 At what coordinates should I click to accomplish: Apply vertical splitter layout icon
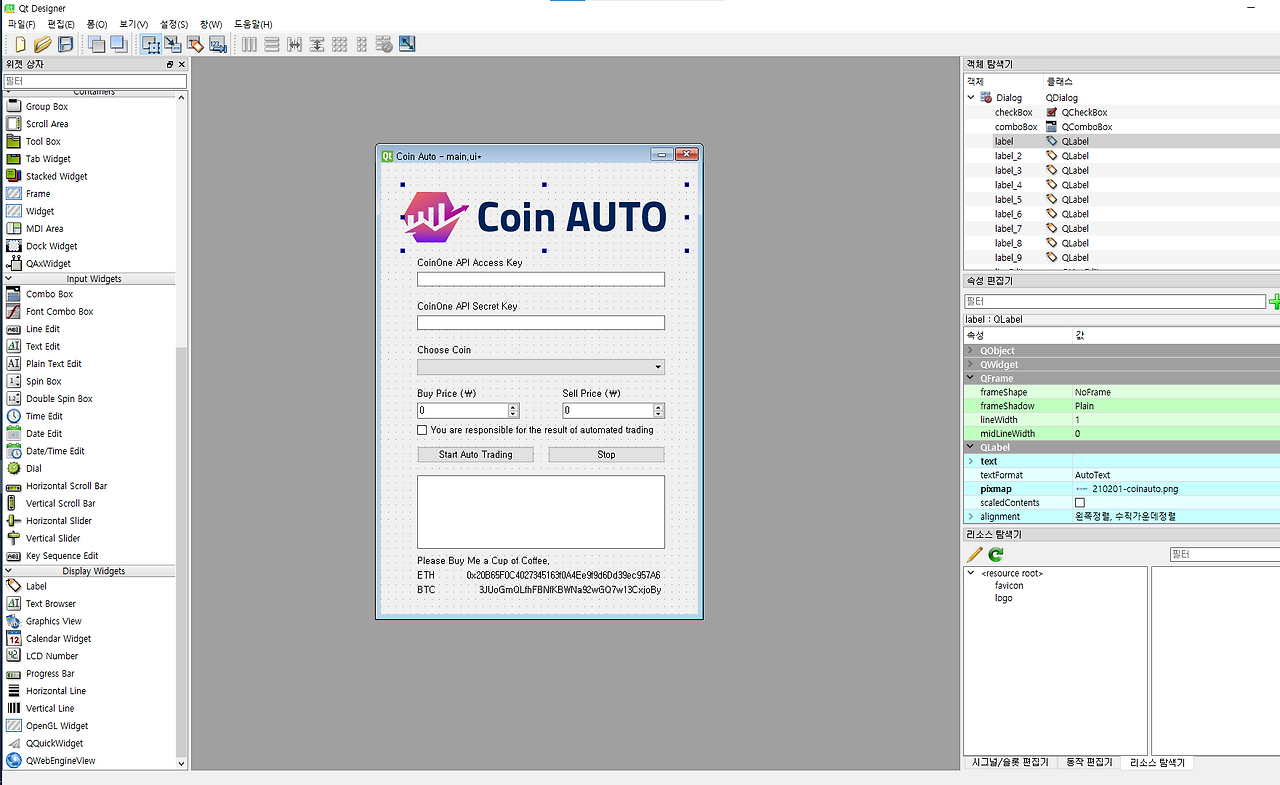point(316,44)
